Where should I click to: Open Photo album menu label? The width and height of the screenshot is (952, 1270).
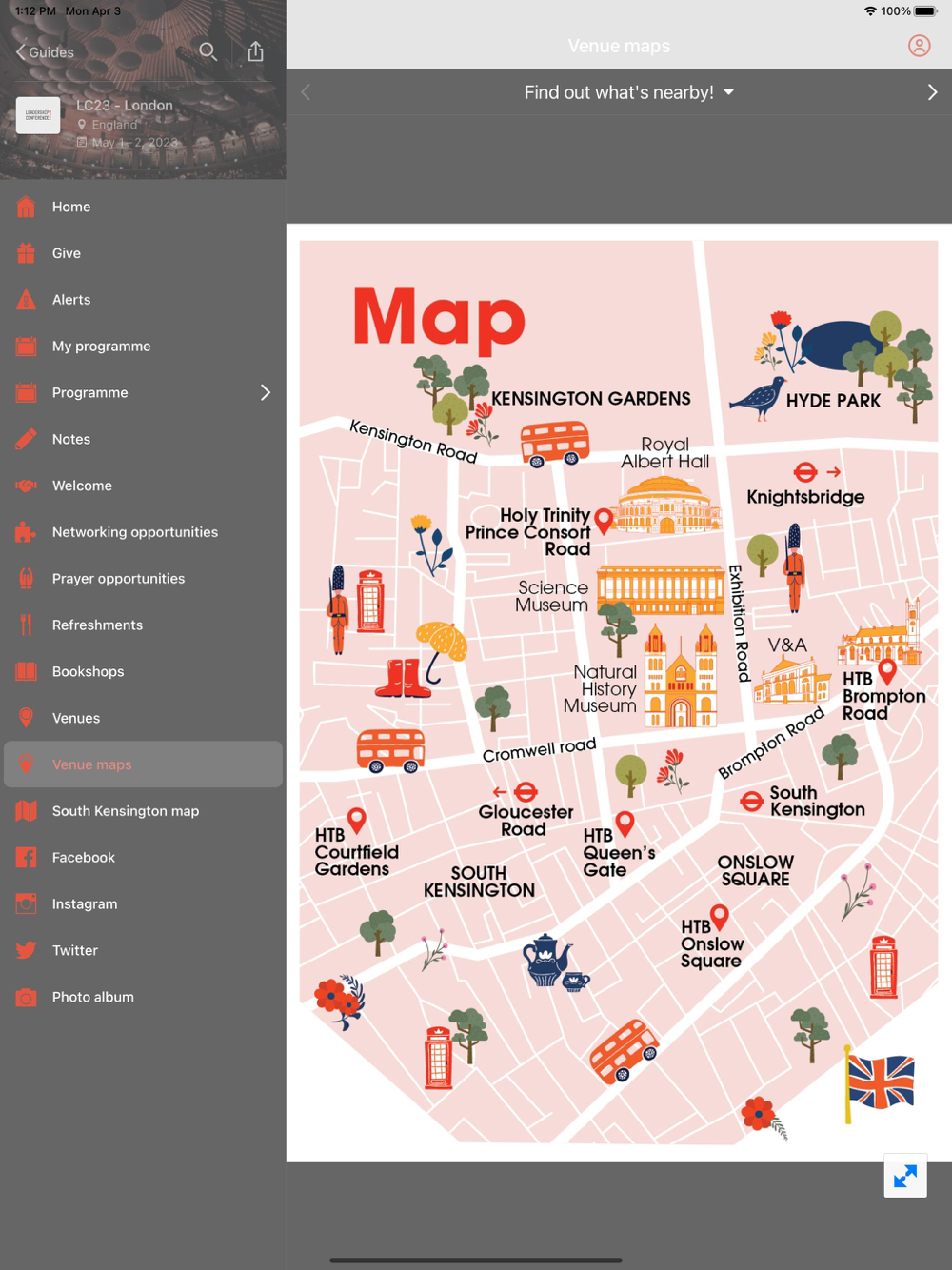(x=93, y=997)
